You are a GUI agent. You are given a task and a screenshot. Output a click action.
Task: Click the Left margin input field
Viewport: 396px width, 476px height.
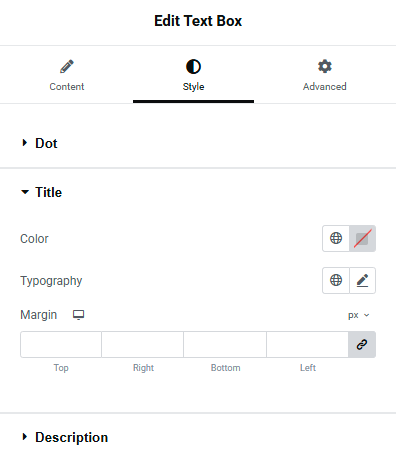pos(307,344)
